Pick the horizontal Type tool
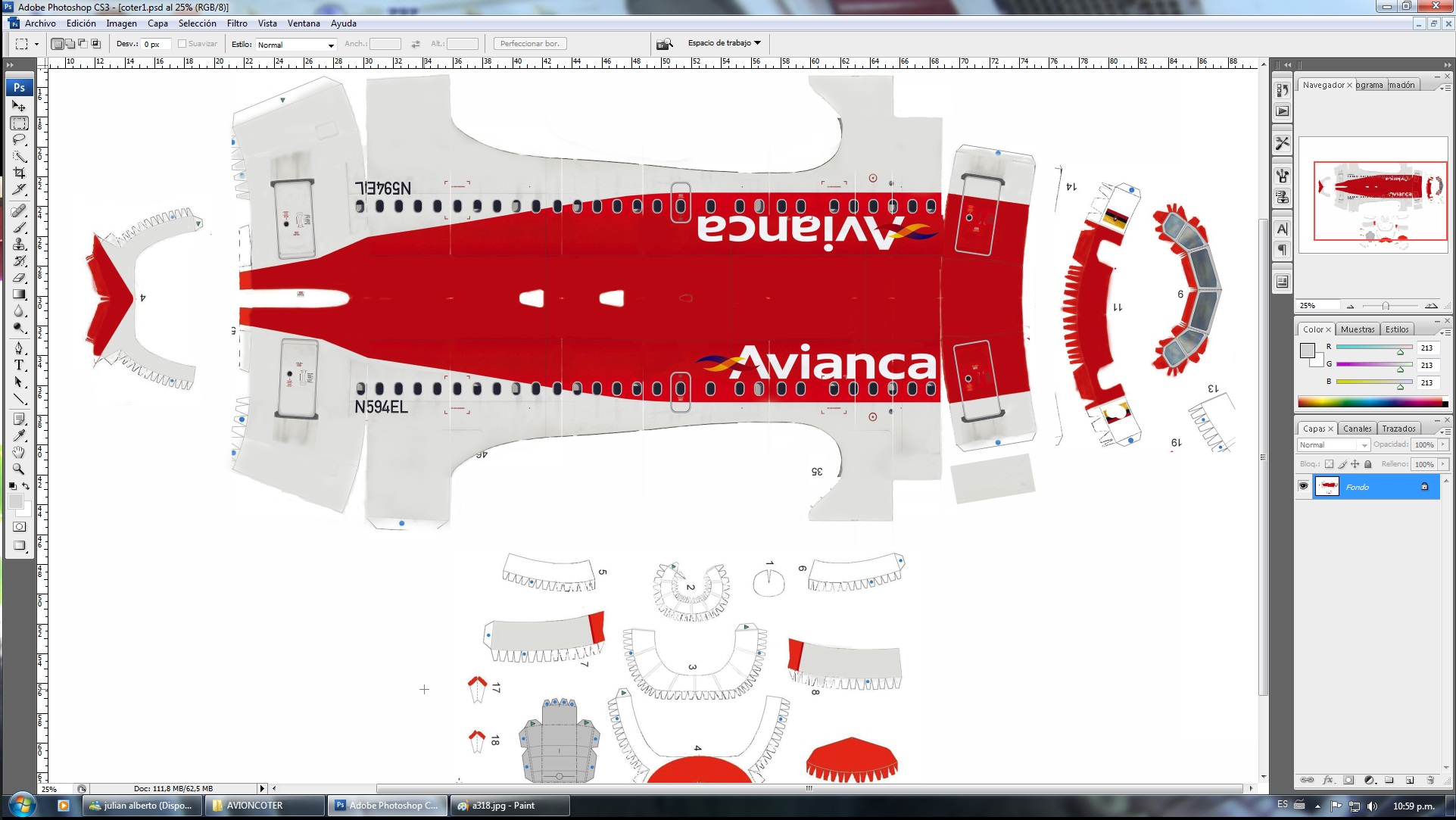Screen dimensions: 1456x820 19,366
